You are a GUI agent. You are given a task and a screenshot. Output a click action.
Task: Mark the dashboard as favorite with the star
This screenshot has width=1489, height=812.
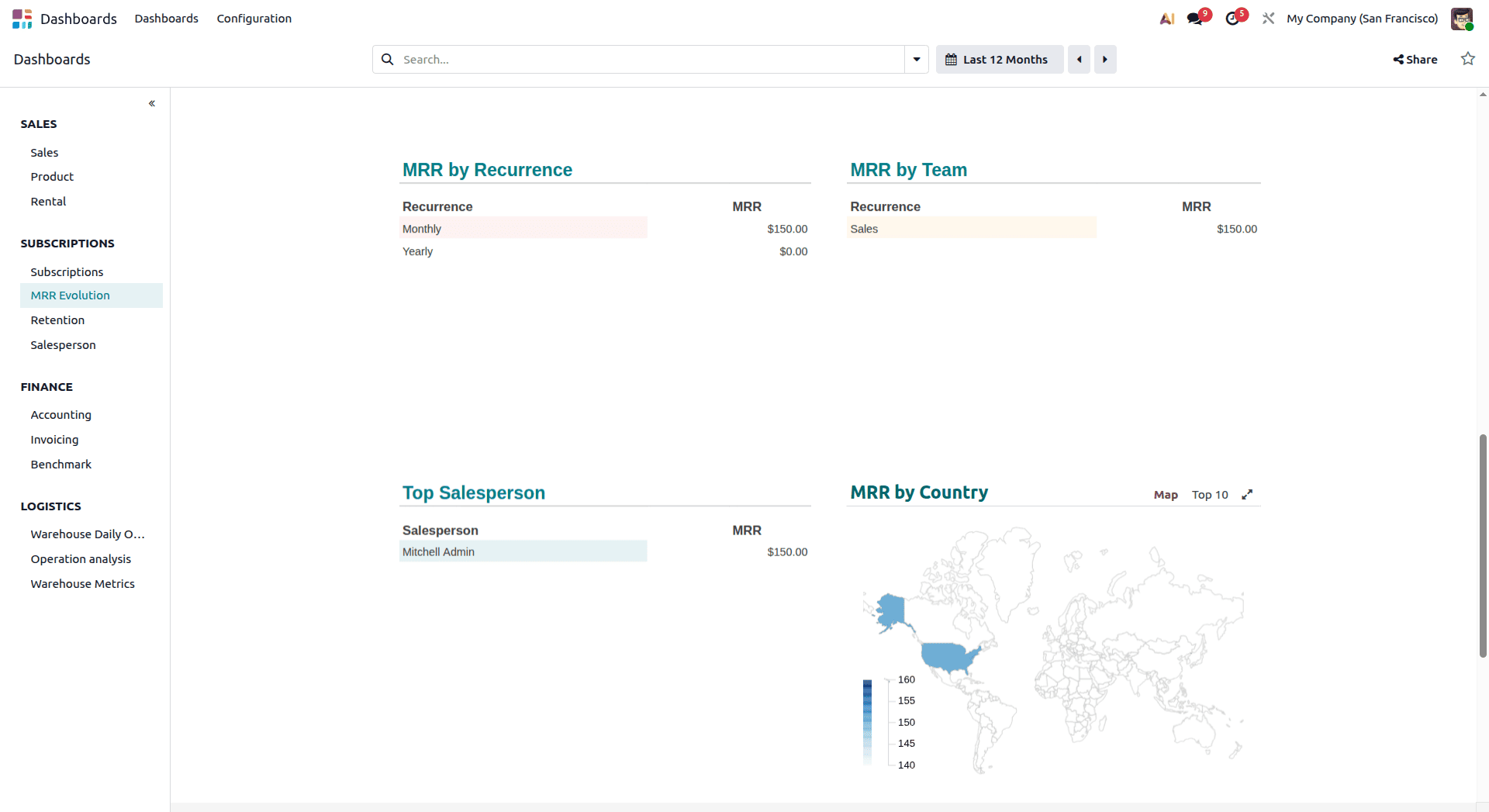pyautogui.click(x=1468, y=59)
